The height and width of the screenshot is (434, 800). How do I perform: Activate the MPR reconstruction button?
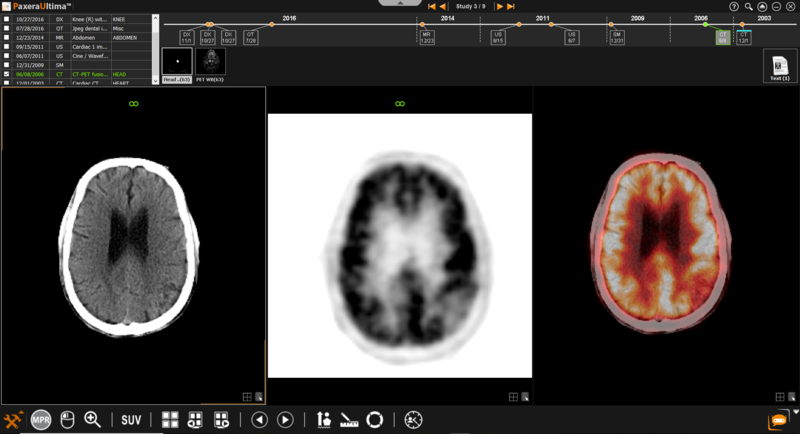click(x=41, y=420)
